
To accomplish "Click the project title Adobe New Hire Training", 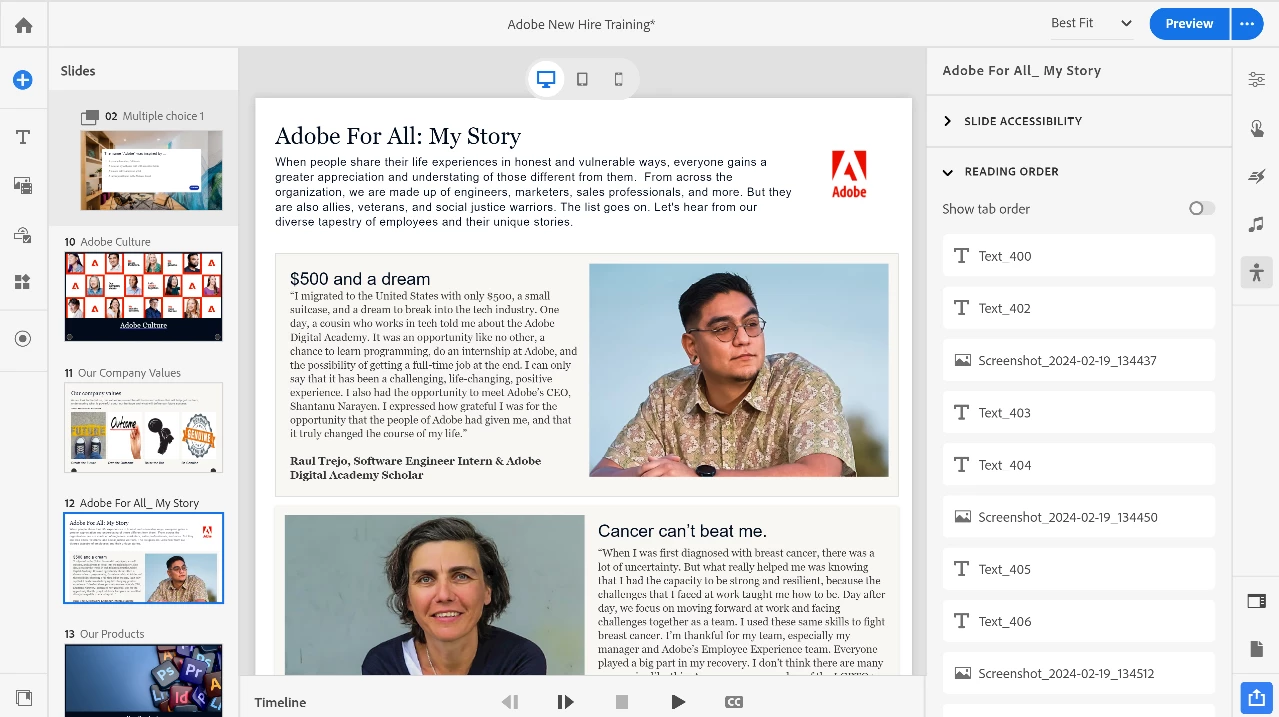I will pos(581,24).
